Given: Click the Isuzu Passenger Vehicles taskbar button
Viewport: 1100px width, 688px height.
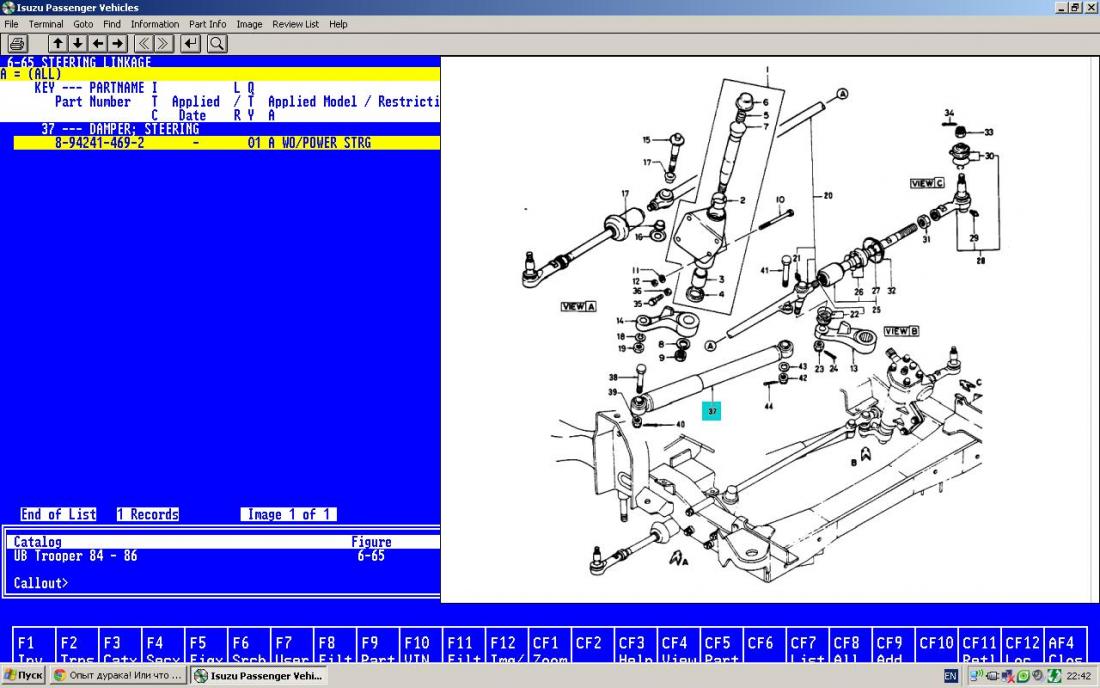Looking at the screenshot, I should click(259, 675).
